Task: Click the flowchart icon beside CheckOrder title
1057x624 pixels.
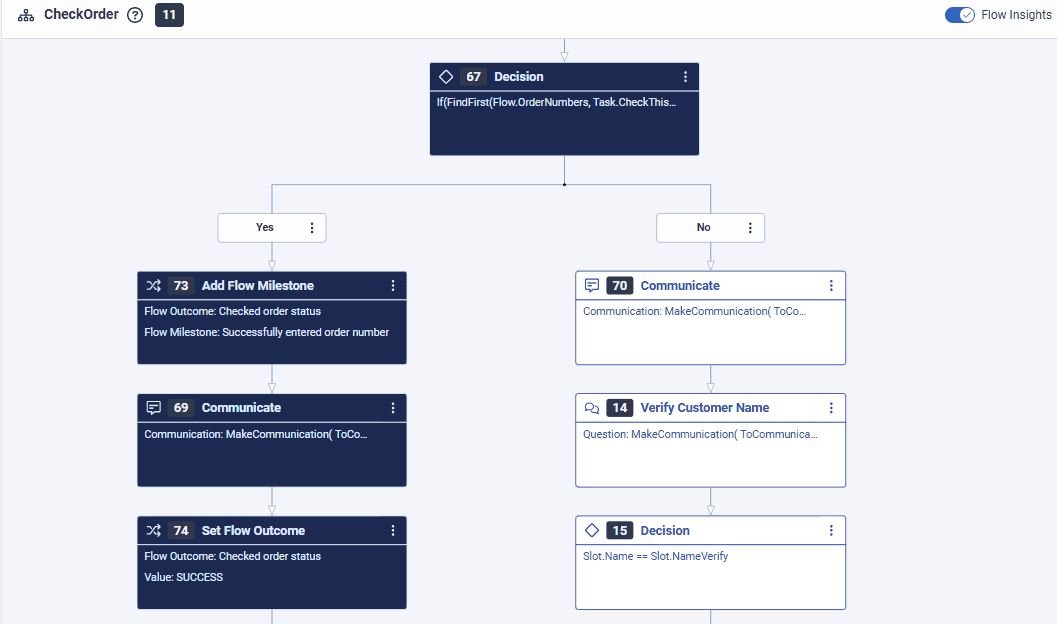Action: point(25,15)
